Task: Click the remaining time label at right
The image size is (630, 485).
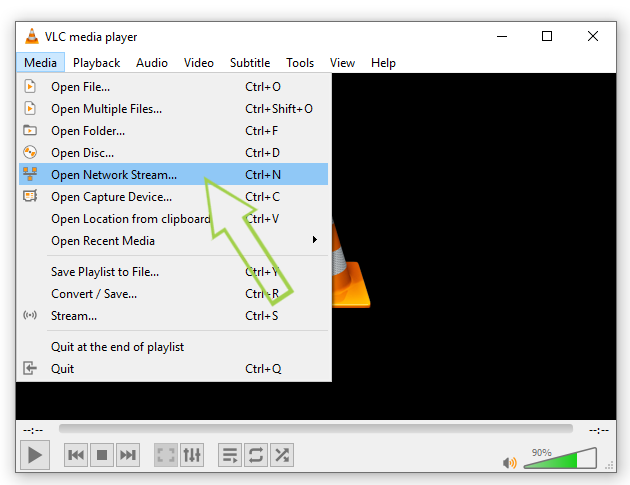Action: coord(599,430)
